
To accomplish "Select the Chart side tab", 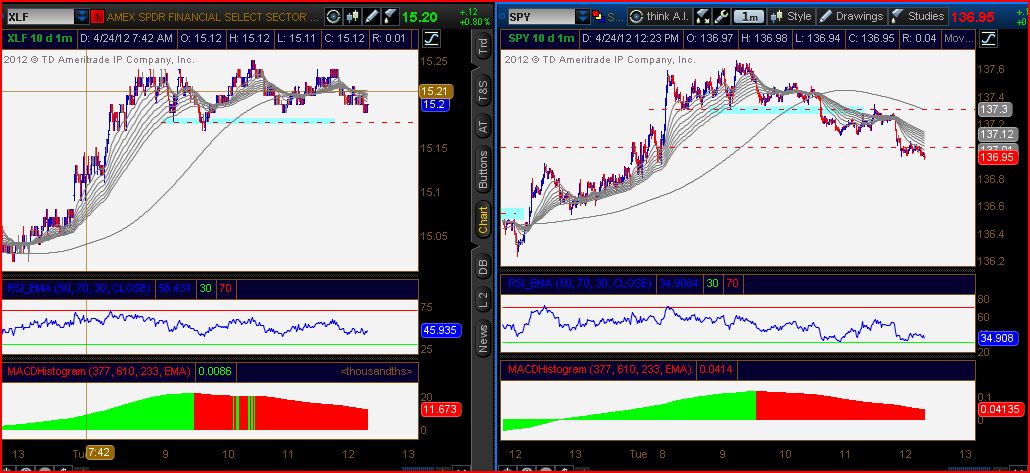I will (483, 219).
